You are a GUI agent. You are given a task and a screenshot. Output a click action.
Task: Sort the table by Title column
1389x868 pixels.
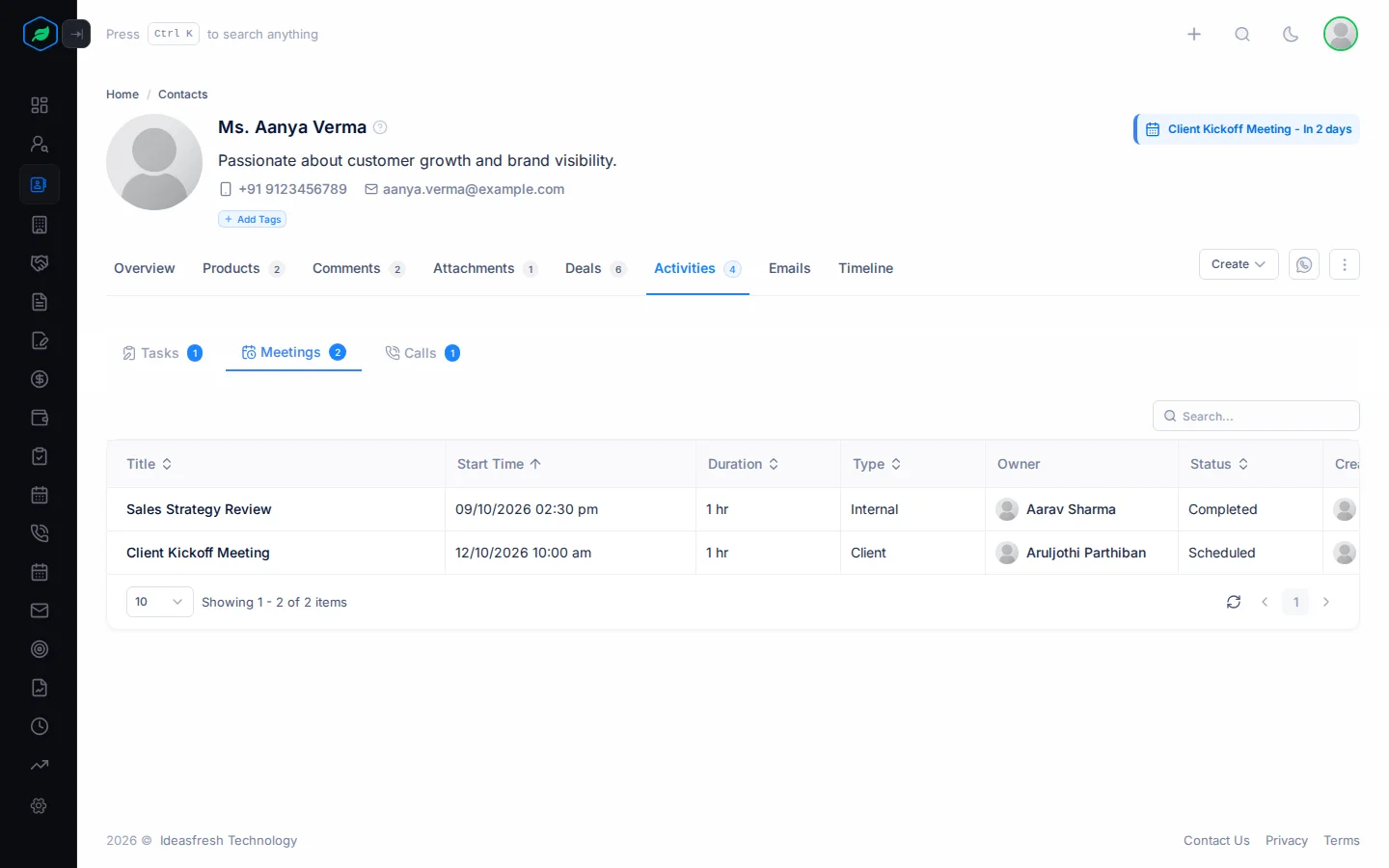[150, 464]
